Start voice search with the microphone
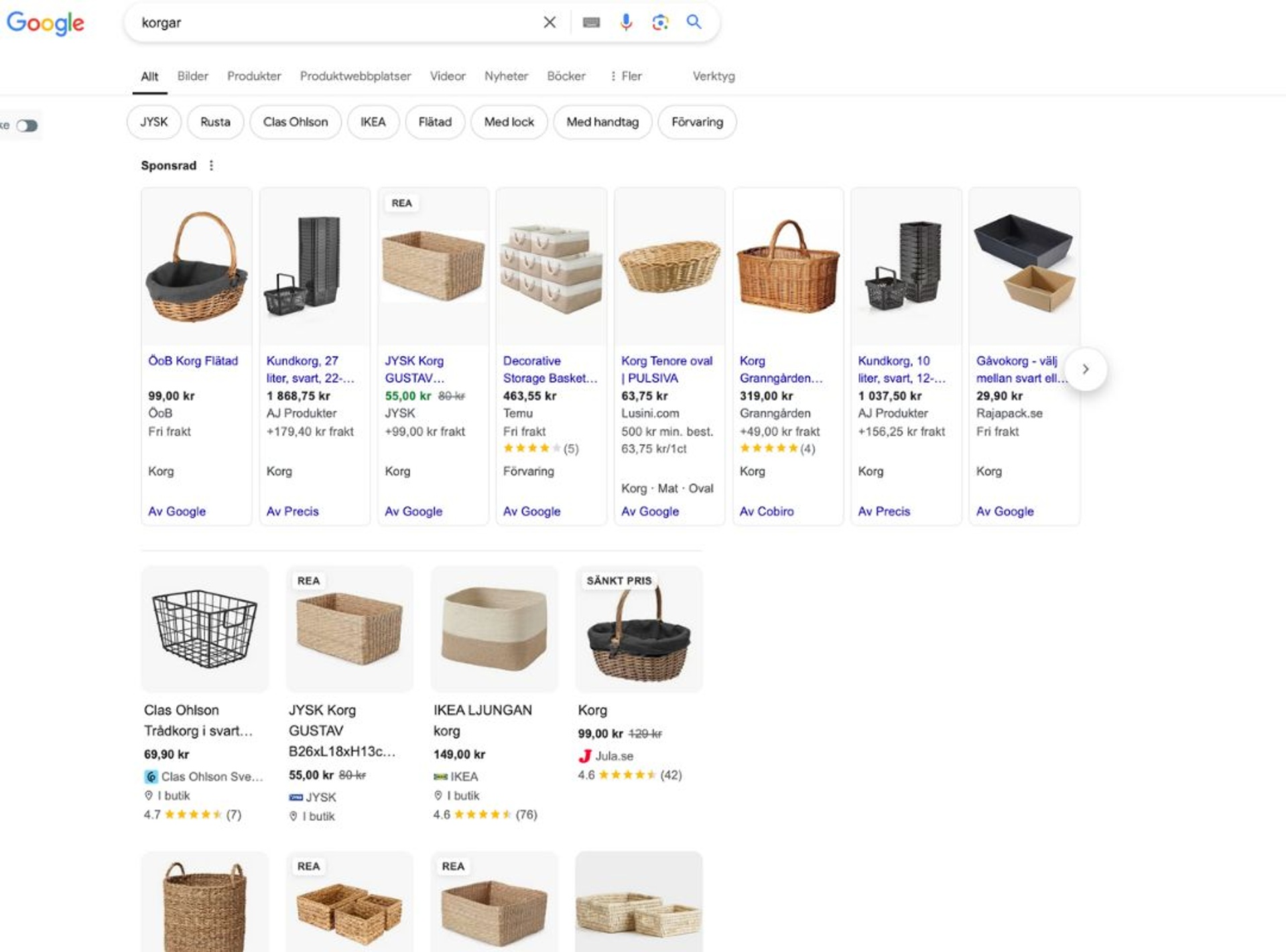This screenshot has height=952, width=1286. pos(626,23)
